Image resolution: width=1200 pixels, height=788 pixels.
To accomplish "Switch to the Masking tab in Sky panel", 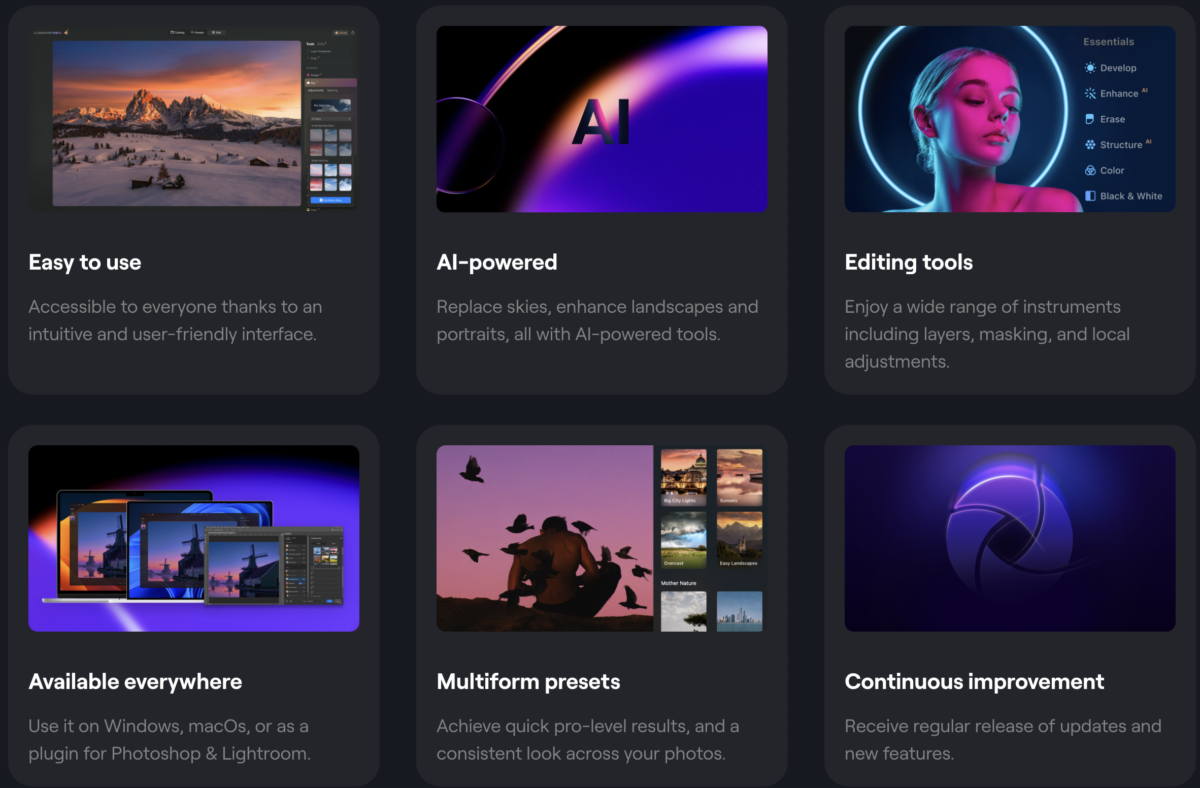I will [332, 90].
